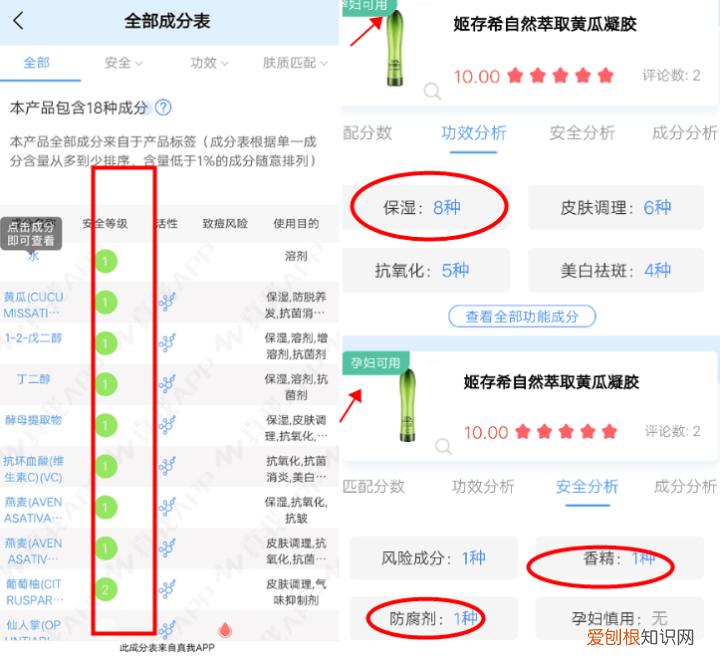Screen dimensions: 720x656
Task: Tap the 安全等级 column header
Action: click(105, 224)
